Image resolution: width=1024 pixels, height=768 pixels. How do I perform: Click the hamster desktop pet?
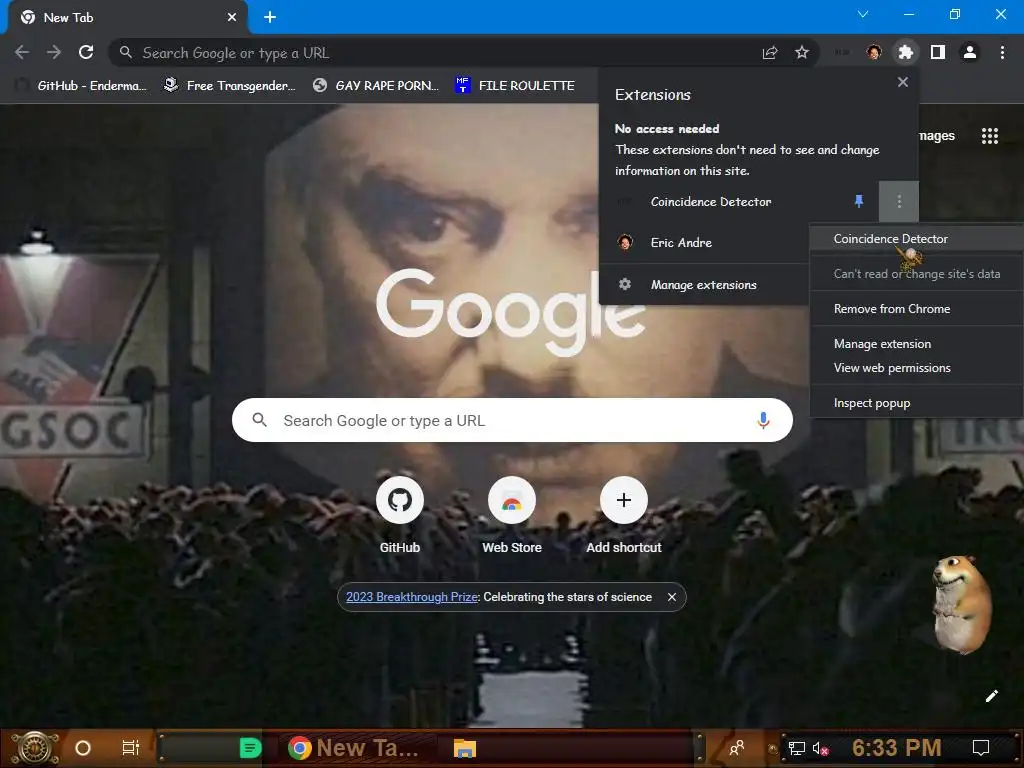pos(961,605)
